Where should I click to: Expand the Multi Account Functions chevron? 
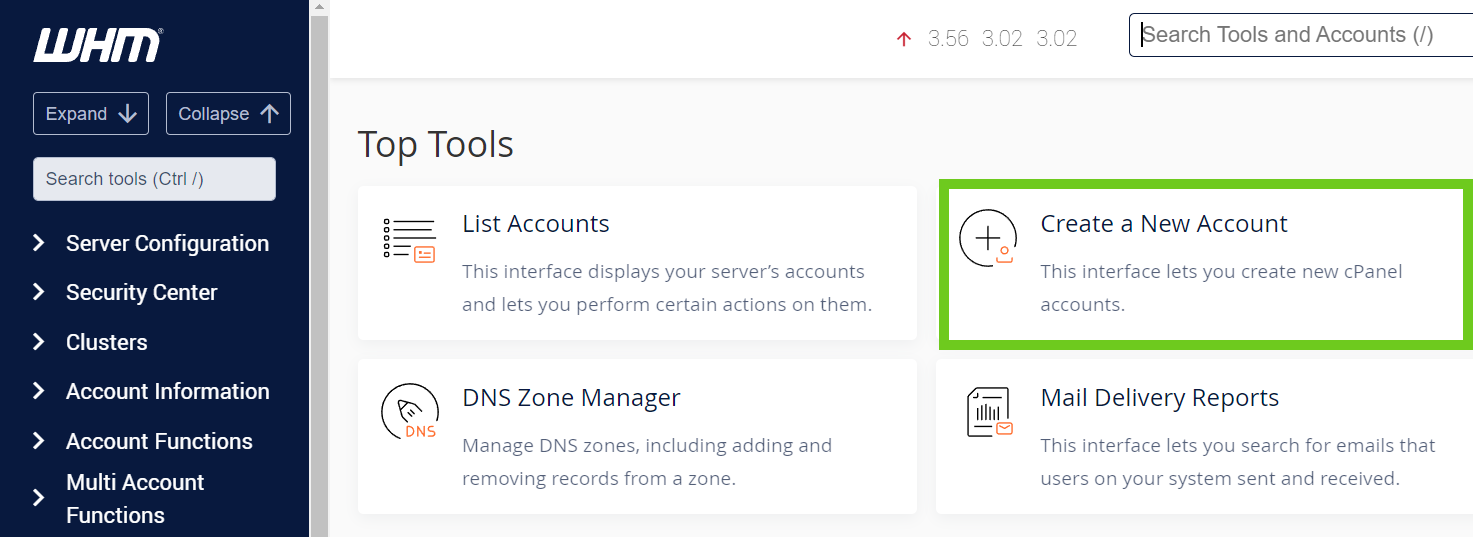[x=39, y=498]
